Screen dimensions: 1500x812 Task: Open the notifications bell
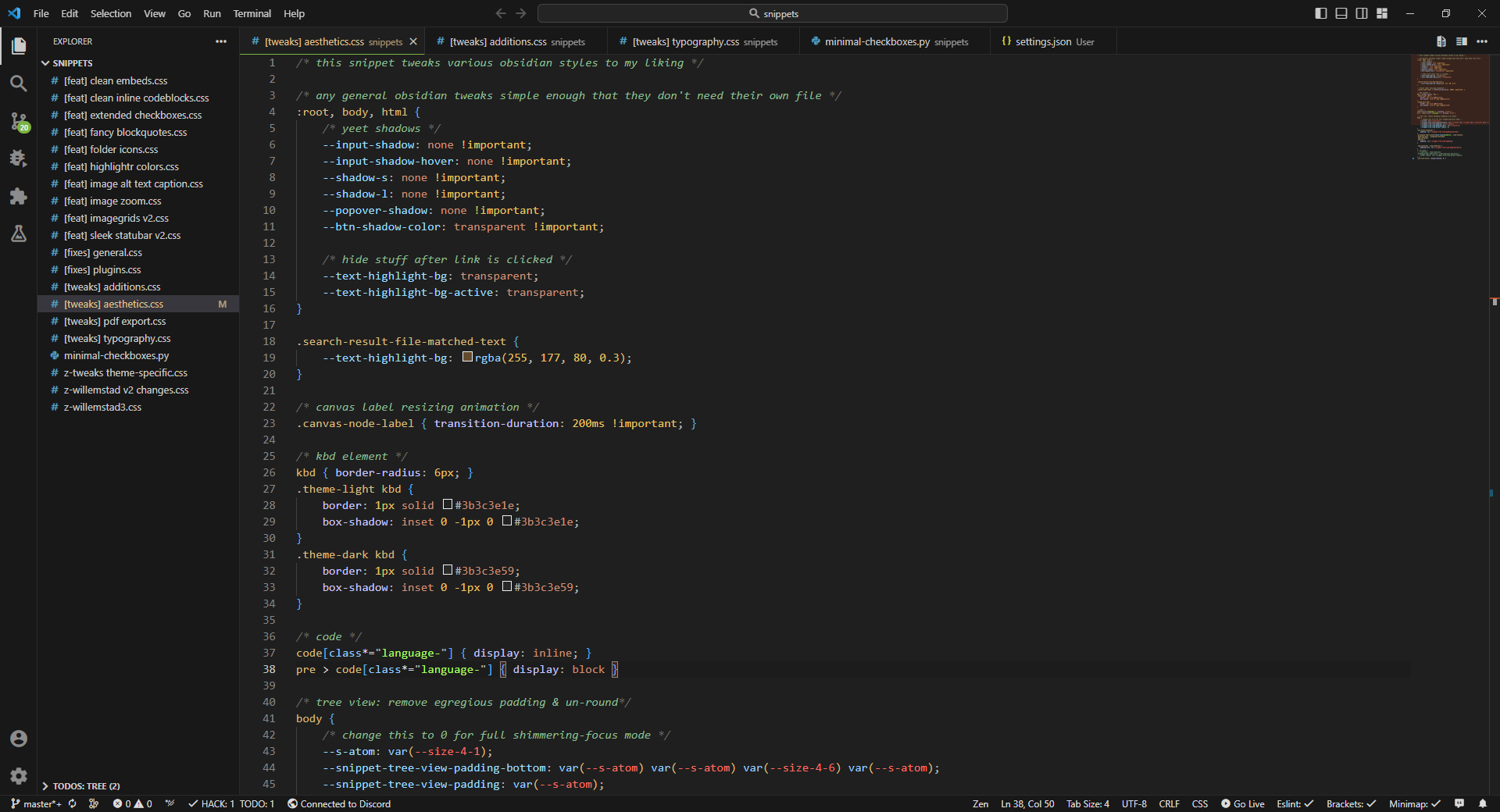pos(1483,803)
